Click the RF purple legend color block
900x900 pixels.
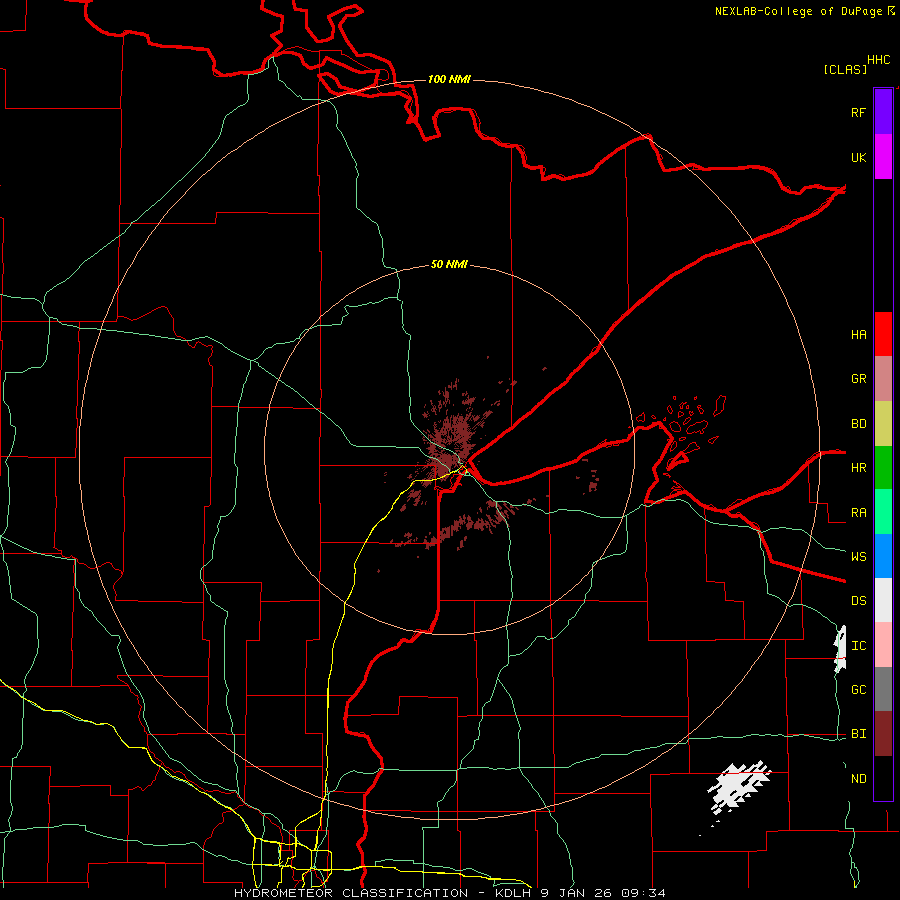click(x=883, y=112)
